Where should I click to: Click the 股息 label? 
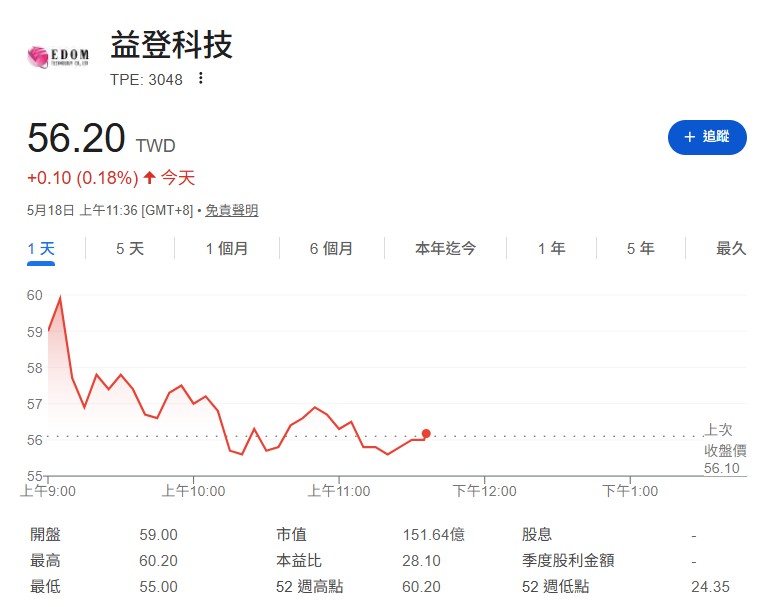point(537,535)
